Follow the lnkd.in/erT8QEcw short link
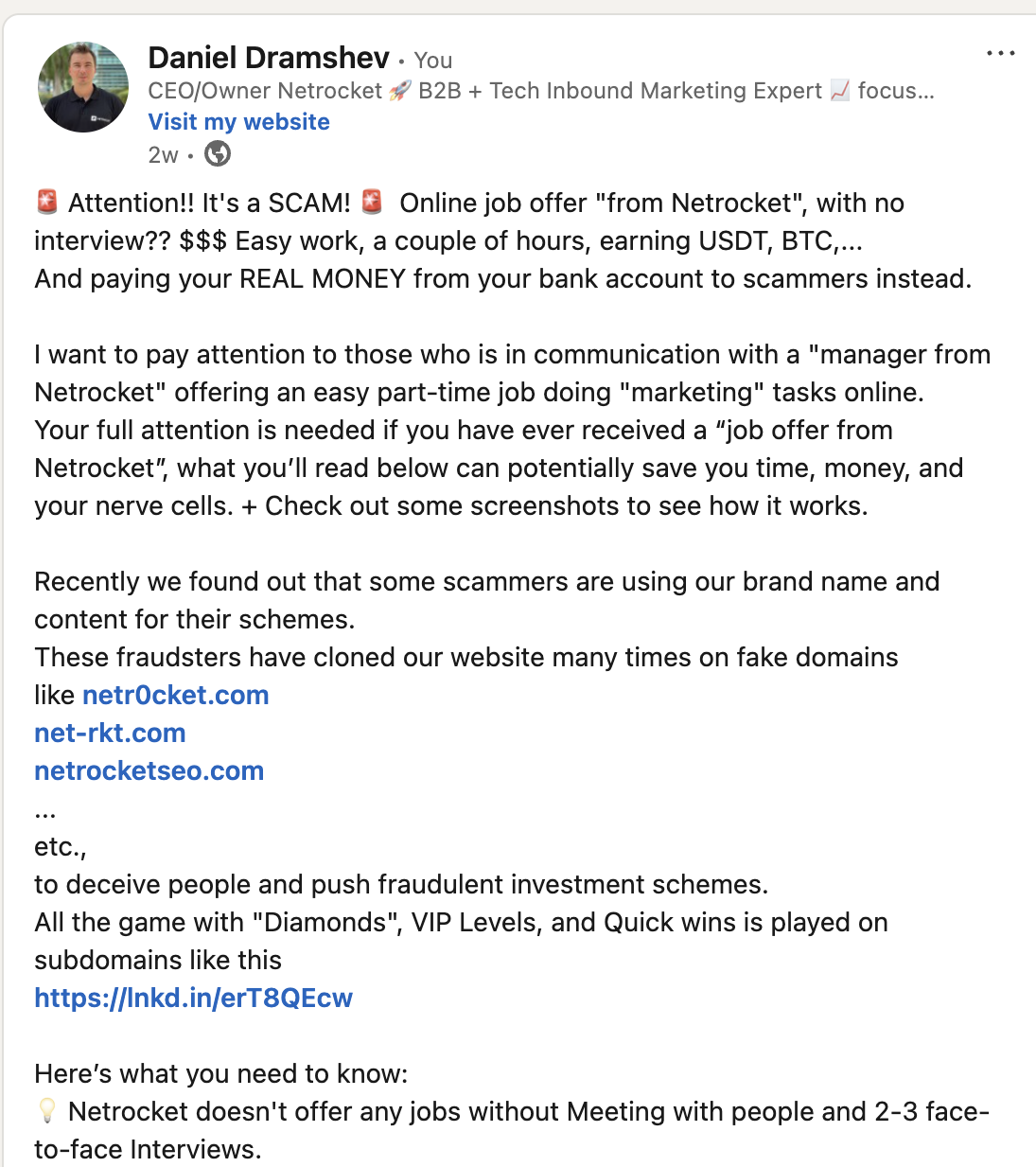The width and height of the screenshot is (1036, 1167). click(193, 998)
